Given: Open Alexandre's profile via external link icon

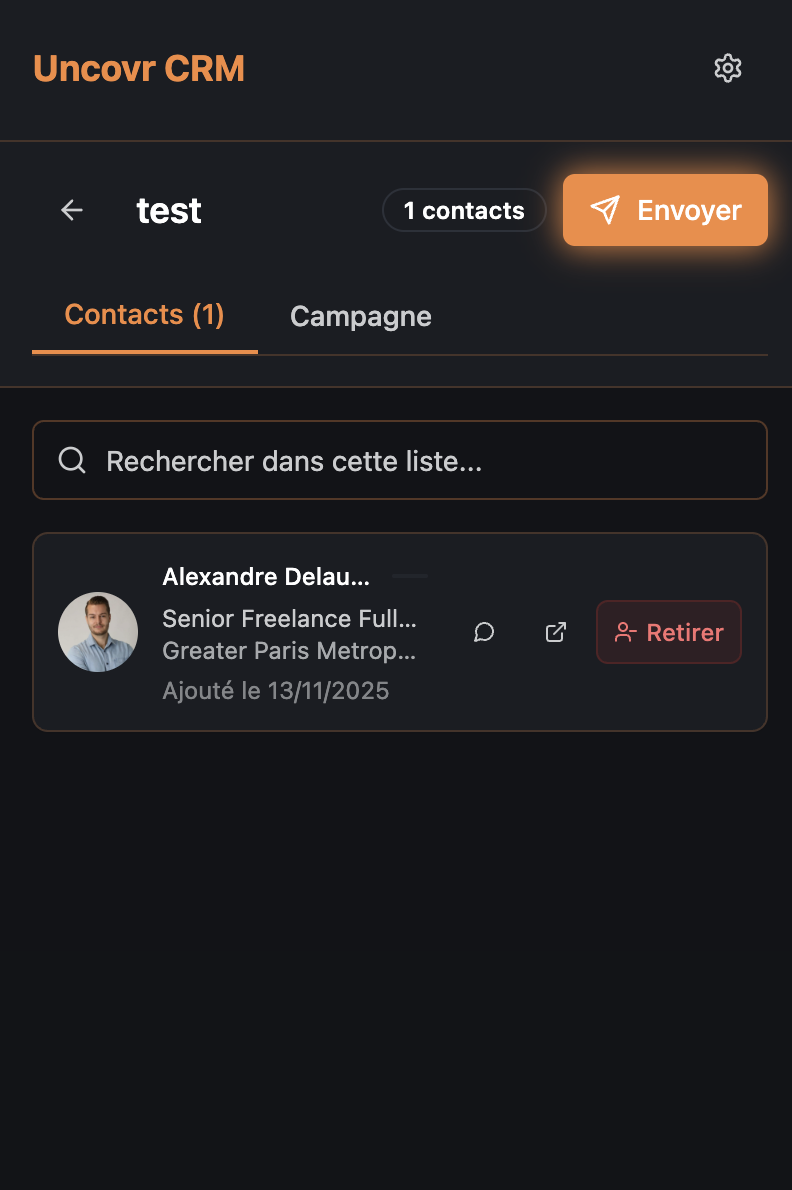Looking at the screenshot, I should pos(556,632).
